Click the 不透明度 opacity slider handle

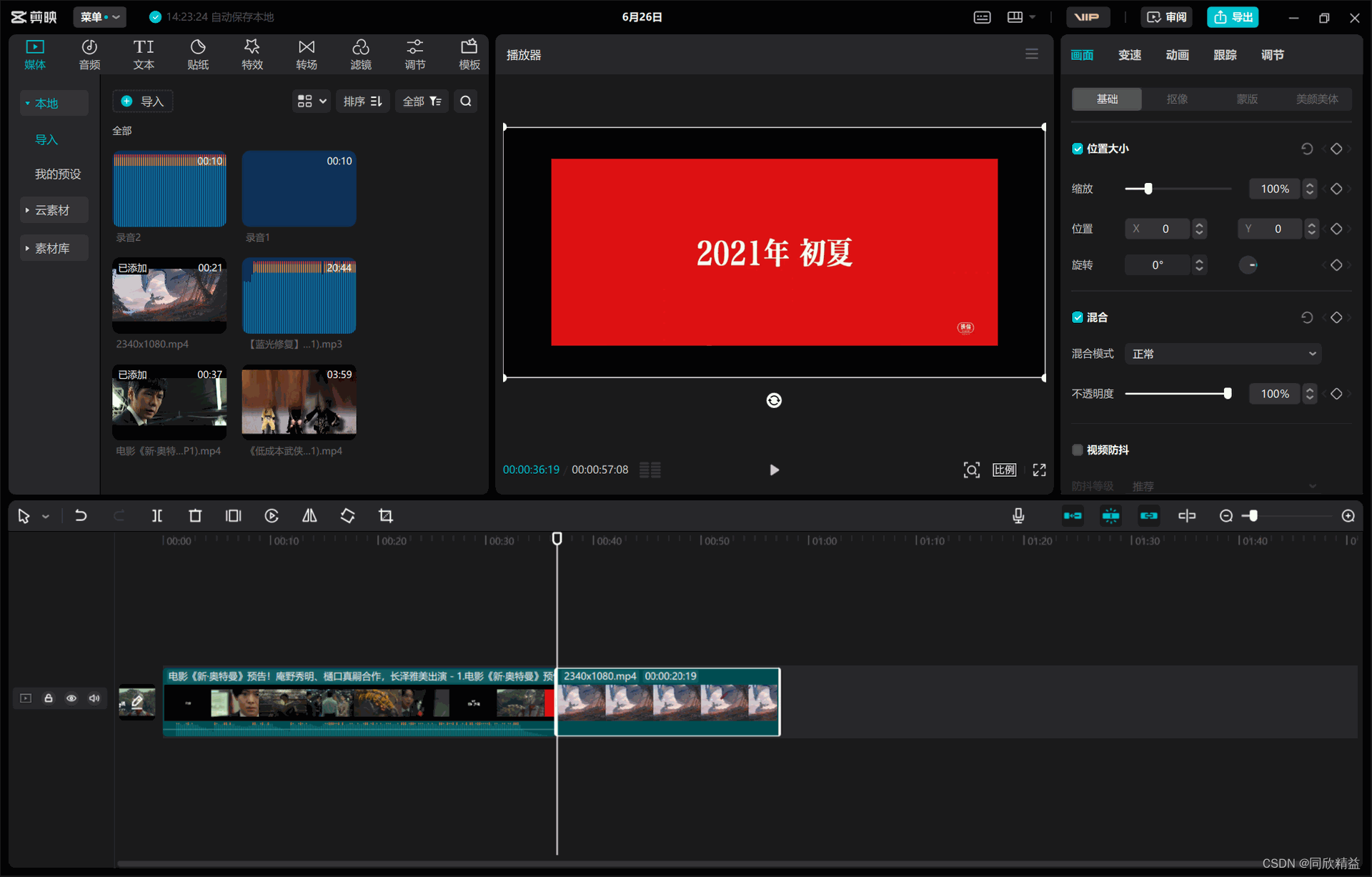click(1227, 394)
